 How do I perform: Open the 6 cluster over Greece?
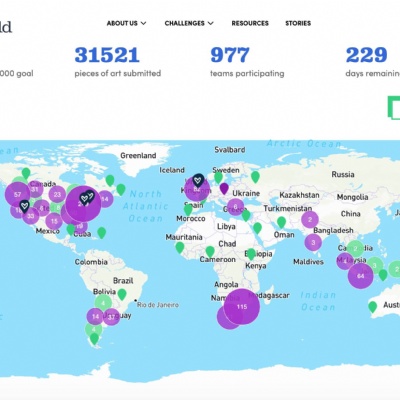pyautogui.click(x=235, y=207)
